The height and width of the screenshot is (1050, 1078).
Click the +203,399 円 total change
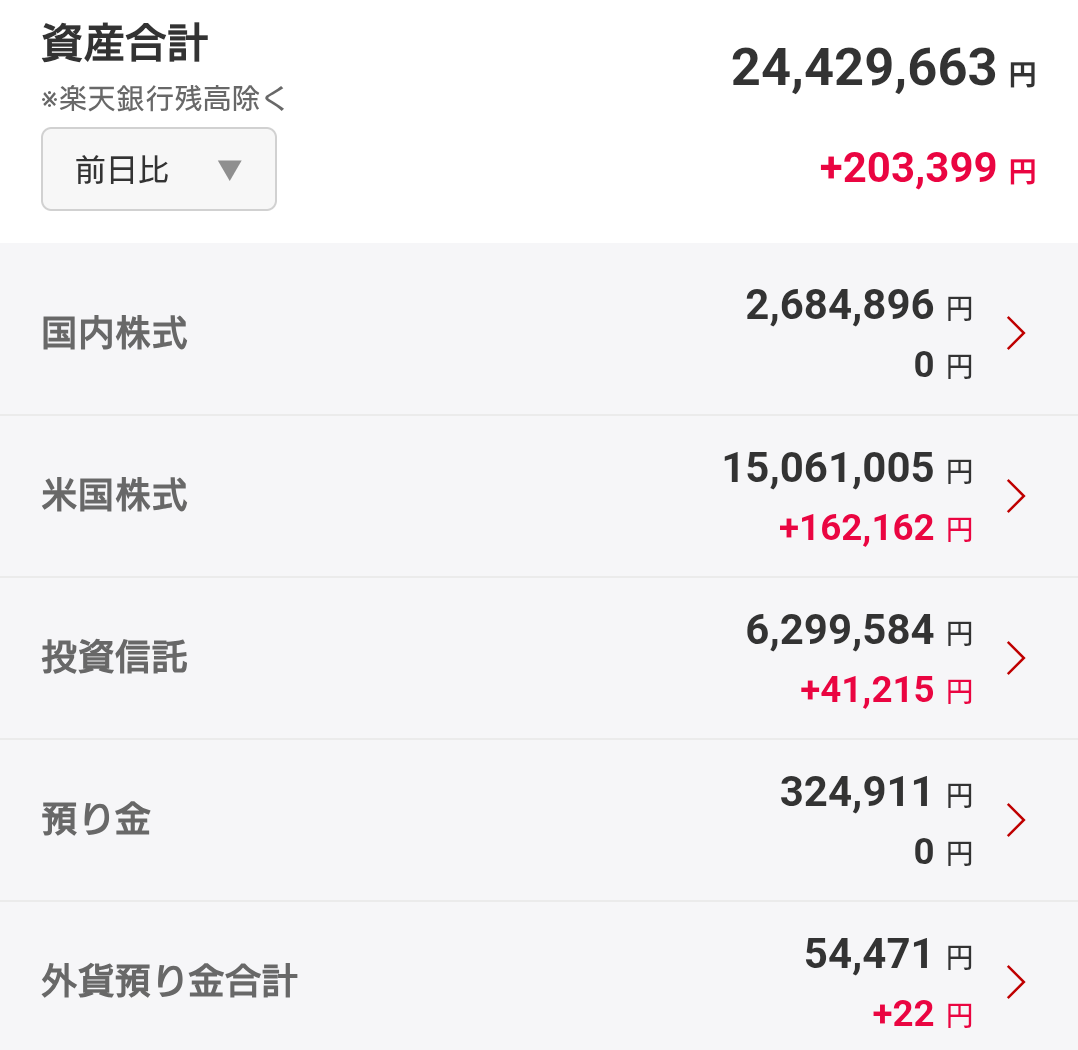point(928,168)
